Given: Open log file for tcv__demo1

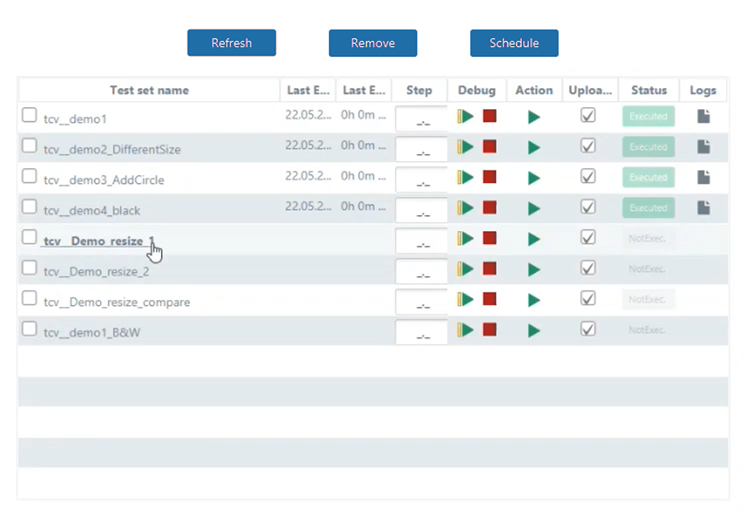Looking at the screenshot, I should tap(704, 117).
